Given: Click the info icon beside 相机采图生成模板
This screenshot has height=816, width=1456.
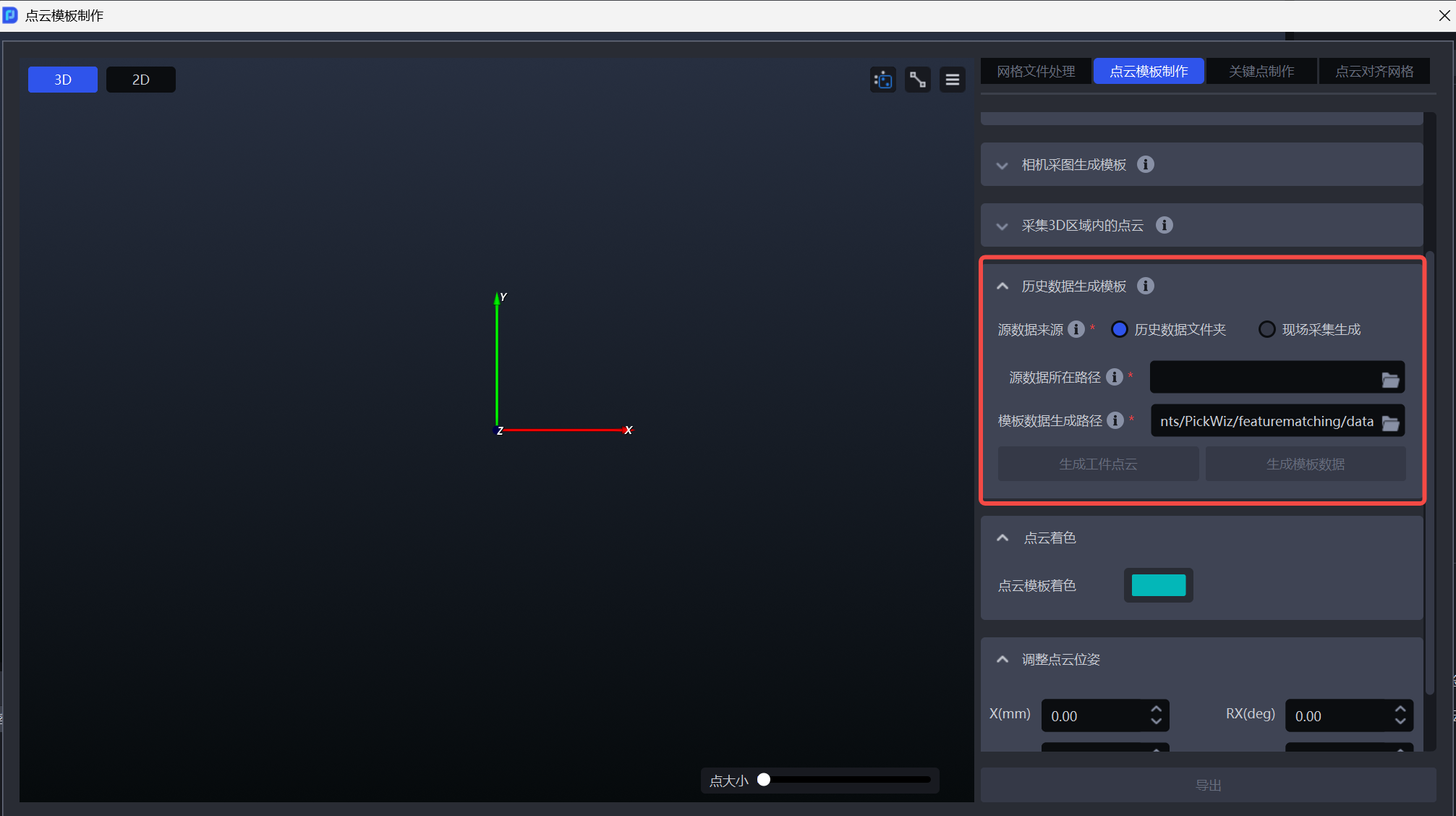Looking at the screenshot, I should (x=1145, y=164).
